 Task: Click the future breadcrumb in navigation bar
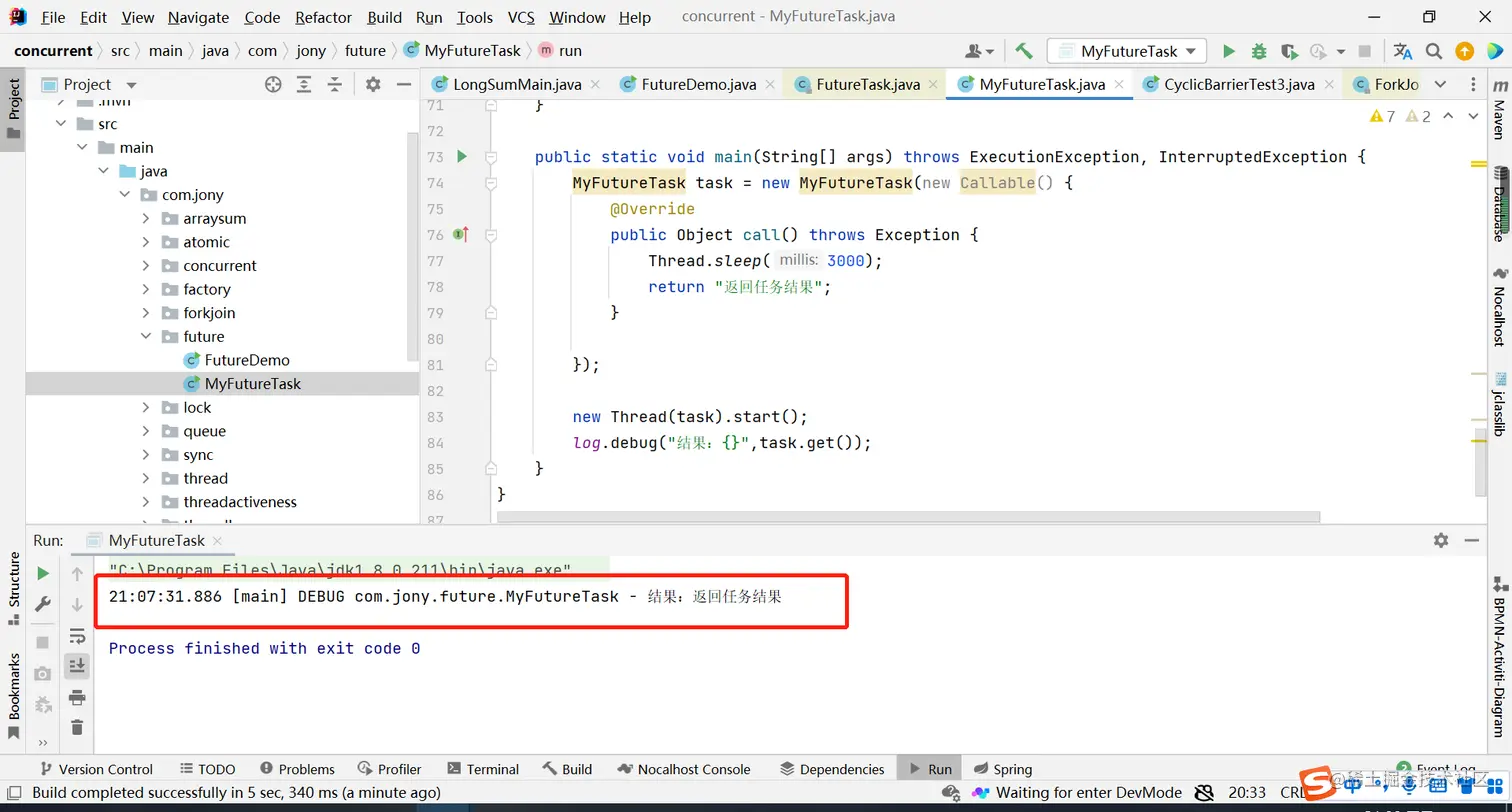(x=365, y=51)
